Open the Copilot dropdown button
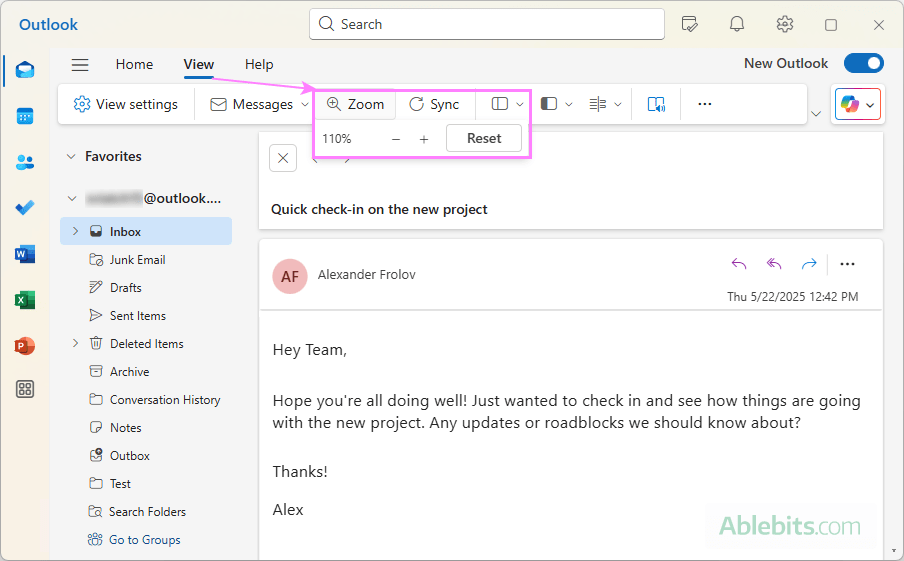904x561 pixels. [858, 105]
